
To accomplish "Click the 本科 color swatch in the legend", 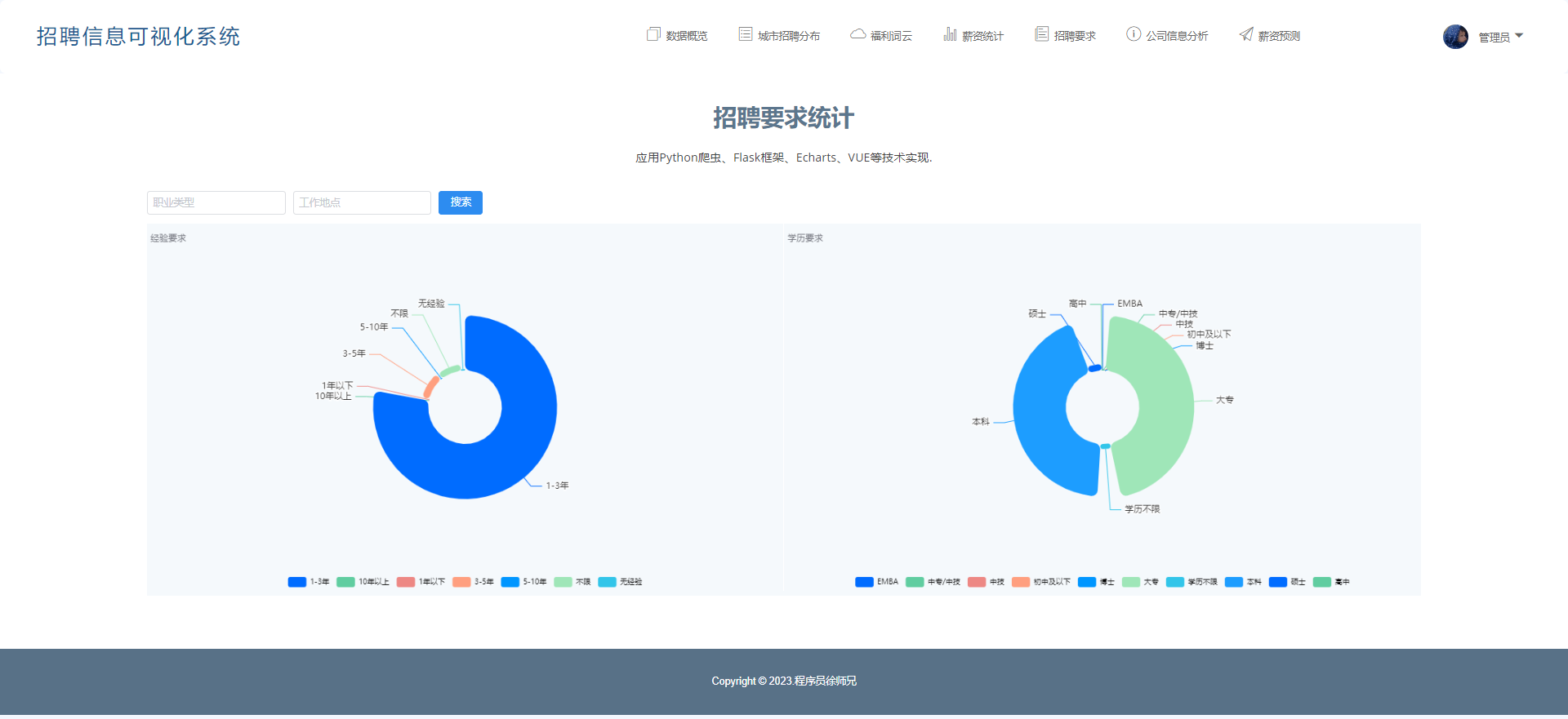I will (1233, 582).
